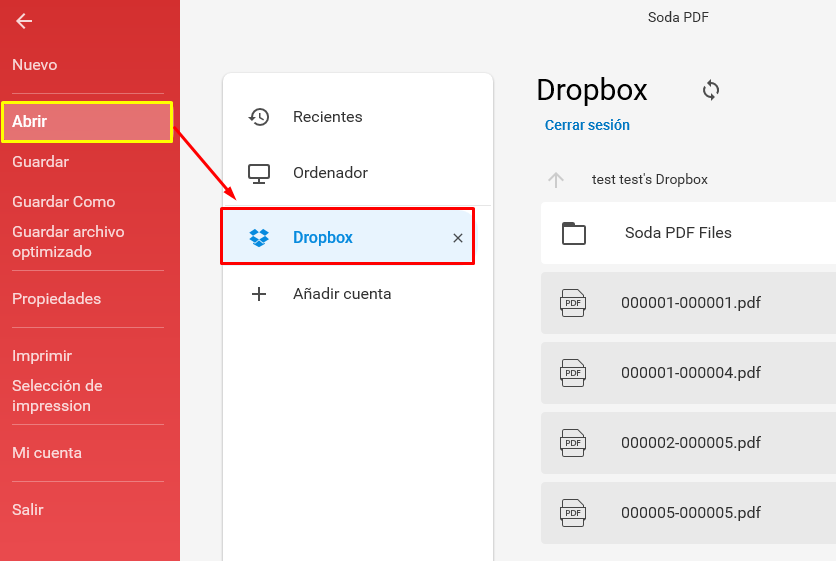Select Dropbox source label
The width and height of the screenshot is (836, 561).
[x=323, y=237]
